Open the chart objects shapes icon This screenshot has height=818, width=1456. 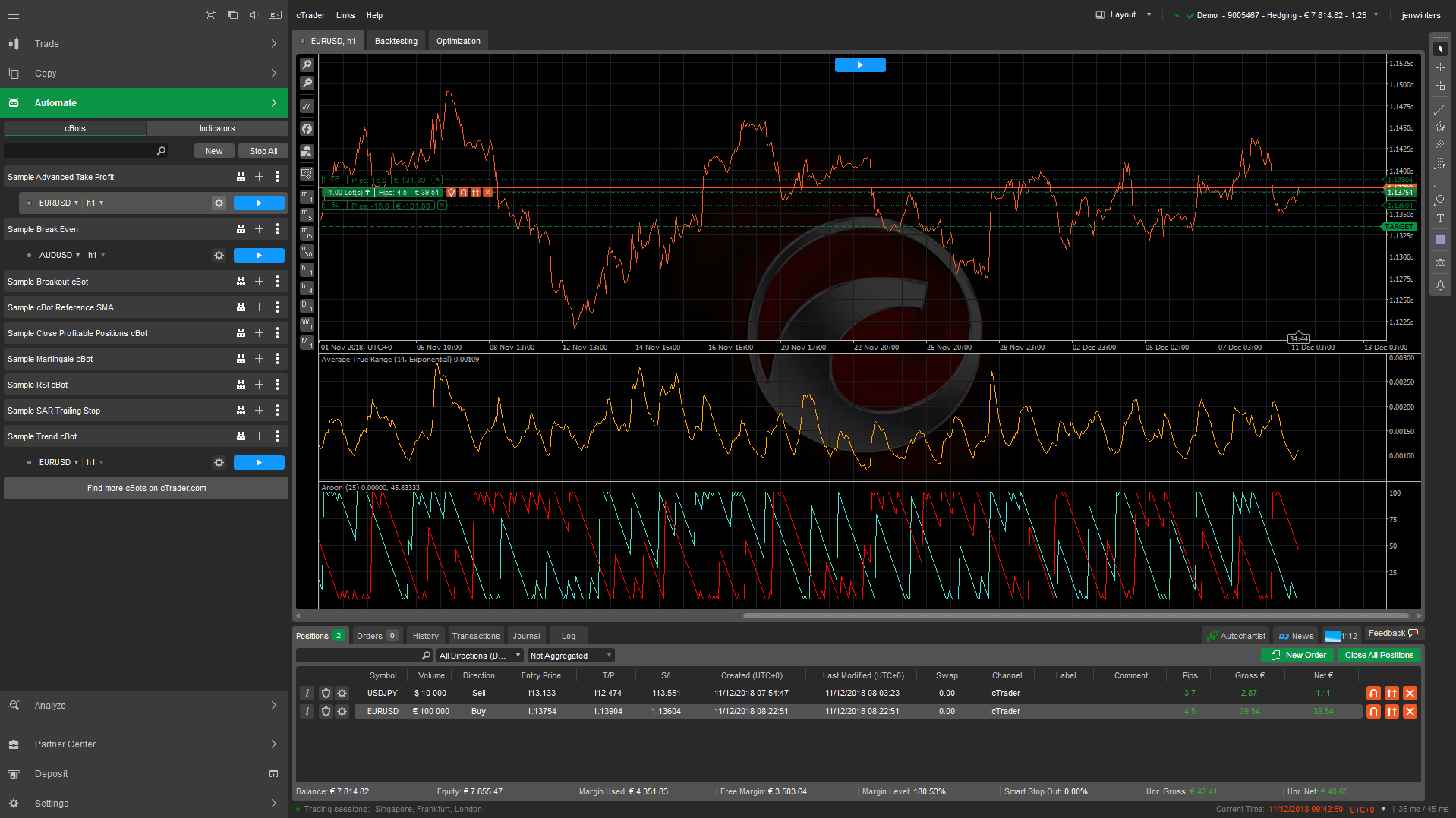307,152
